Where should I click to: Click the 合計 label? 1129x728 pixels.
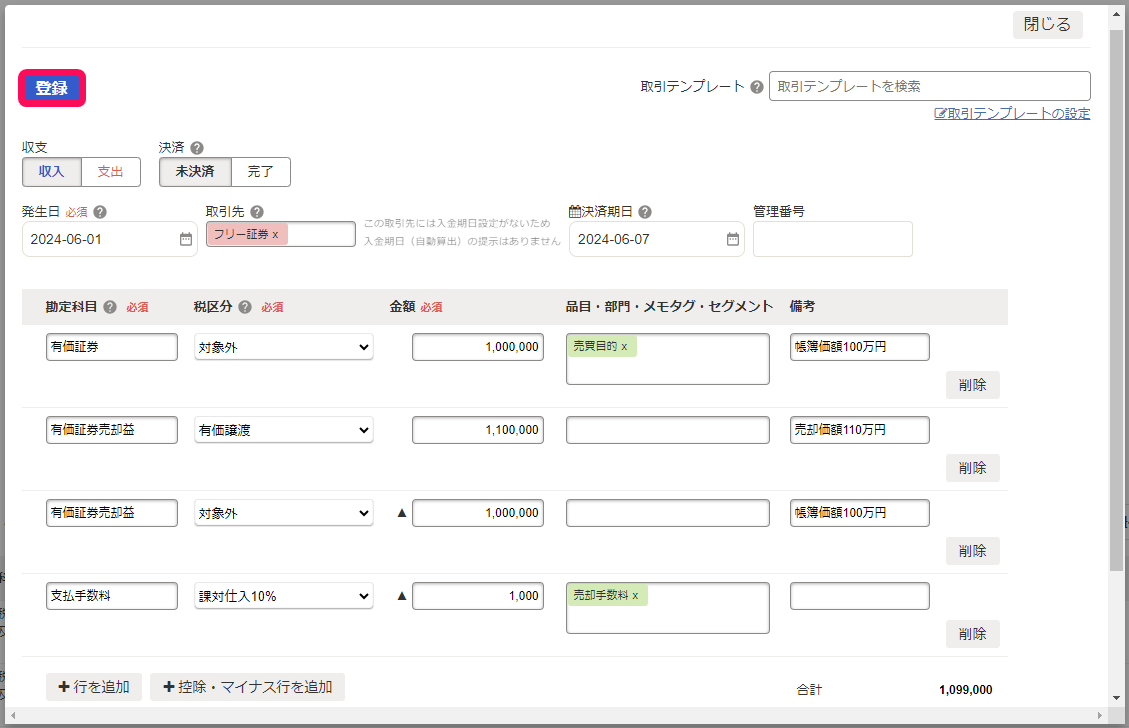[809, 690]
